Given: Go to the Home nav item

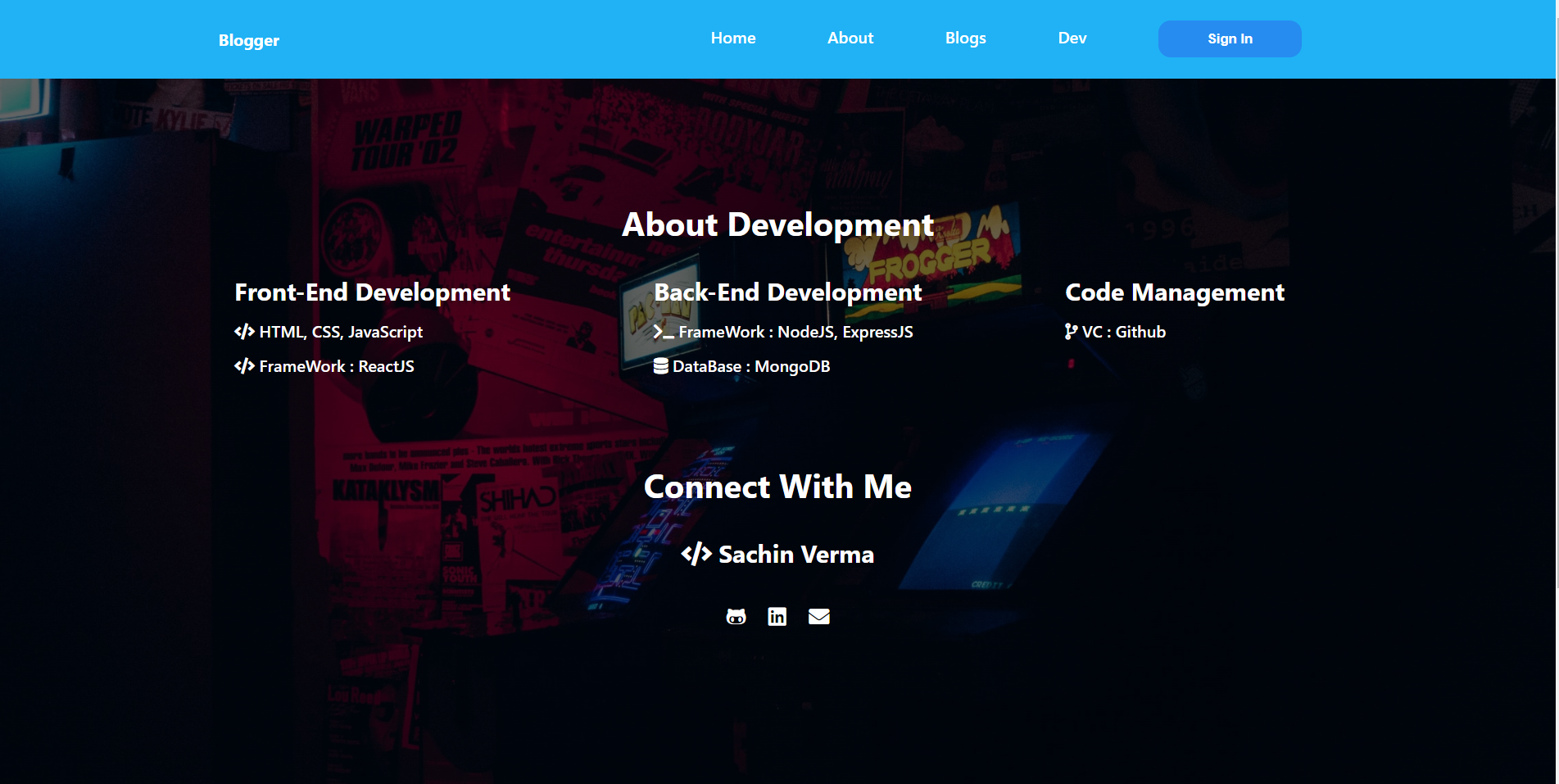Looking at the screenshot, I should (733, 39).
